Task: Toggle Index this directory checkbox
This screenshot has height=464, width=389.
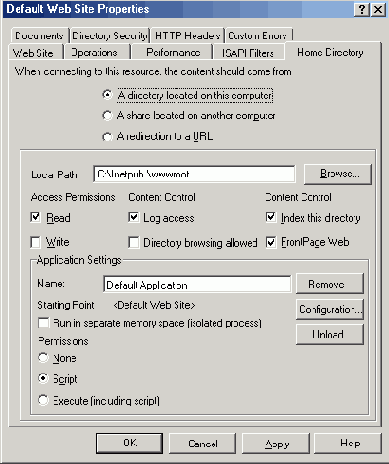Action: click(271, 217)
